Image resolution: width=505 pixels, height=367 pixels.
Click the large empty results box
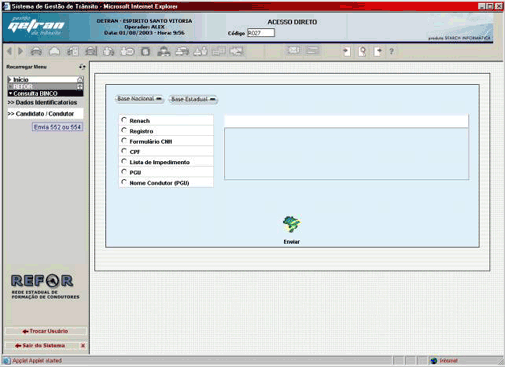click(347, 154)
